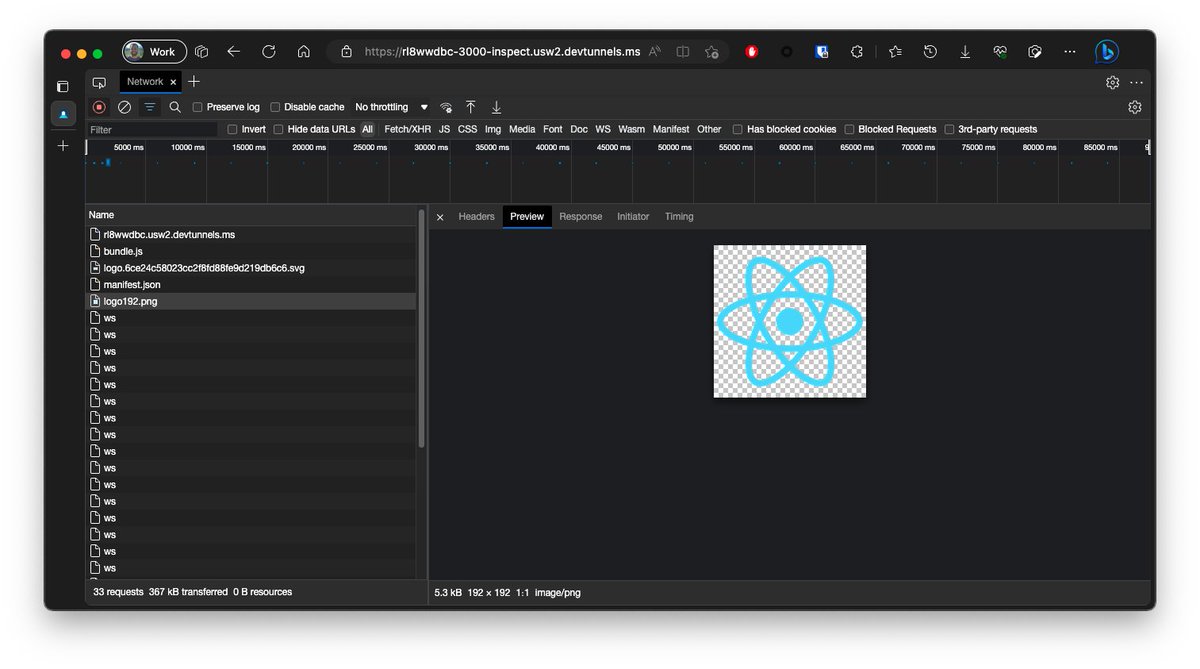Check Blocked Requests checkbox
Image resolution: width=1200 pixels, height=669 pixels.
click(849, 129)
